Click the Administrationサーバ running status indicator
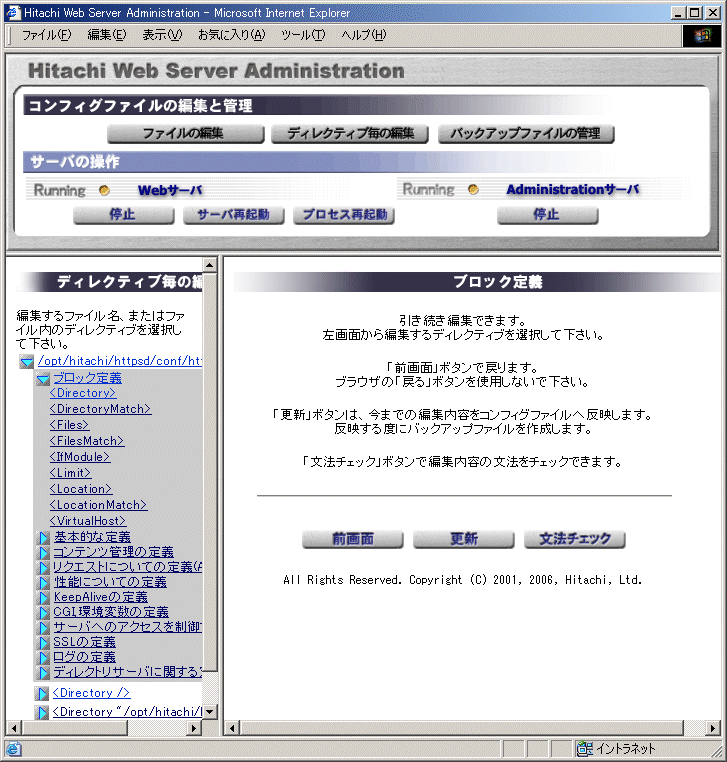727x762 pixels. (473, 190)
